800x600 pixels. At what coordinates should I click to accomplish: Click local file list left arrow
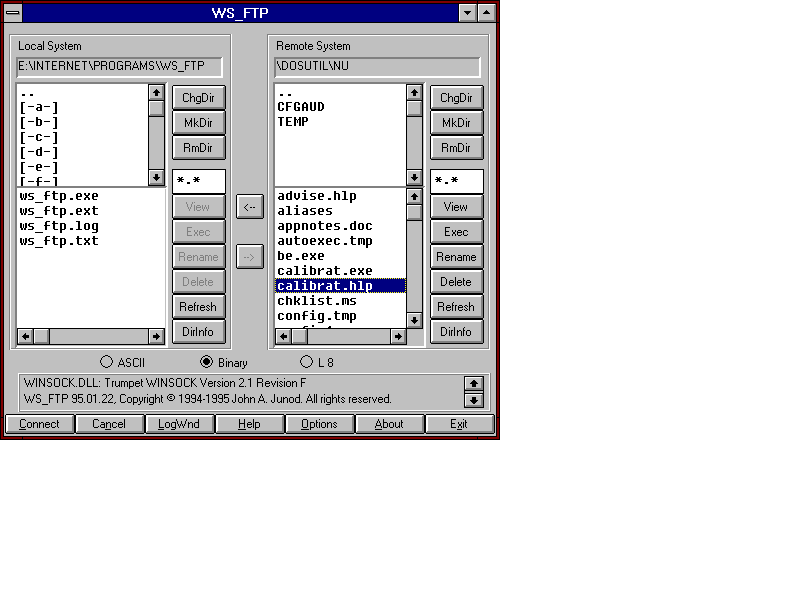(26, 336)
